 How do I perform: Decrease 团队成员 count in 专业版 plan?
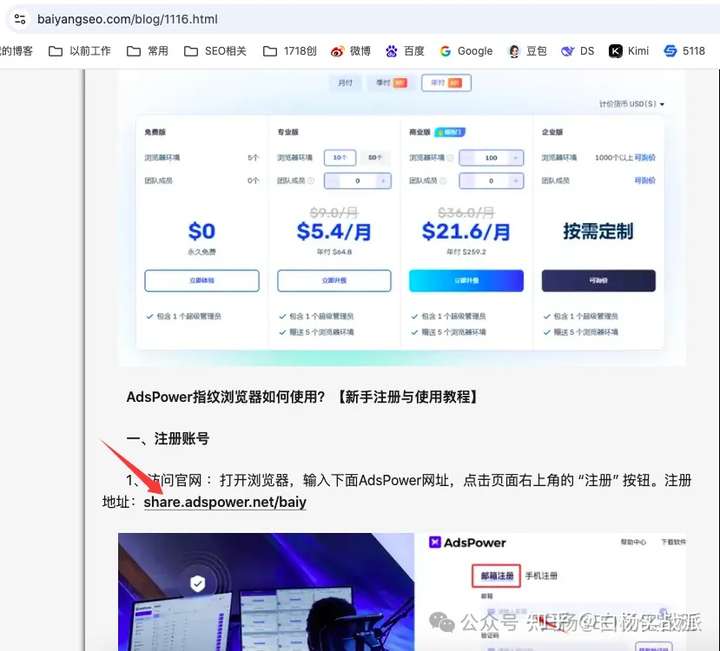[x=332, y=181]
